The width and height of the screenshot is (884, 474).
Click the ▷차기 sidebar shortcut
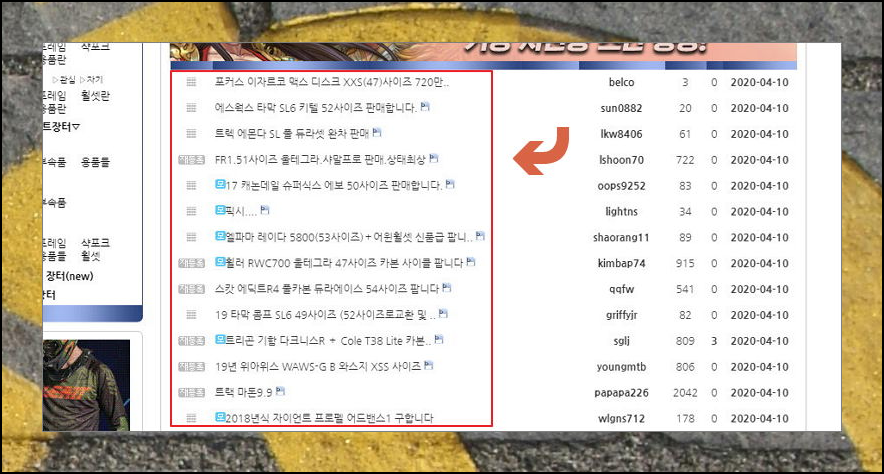click(91, 79)
